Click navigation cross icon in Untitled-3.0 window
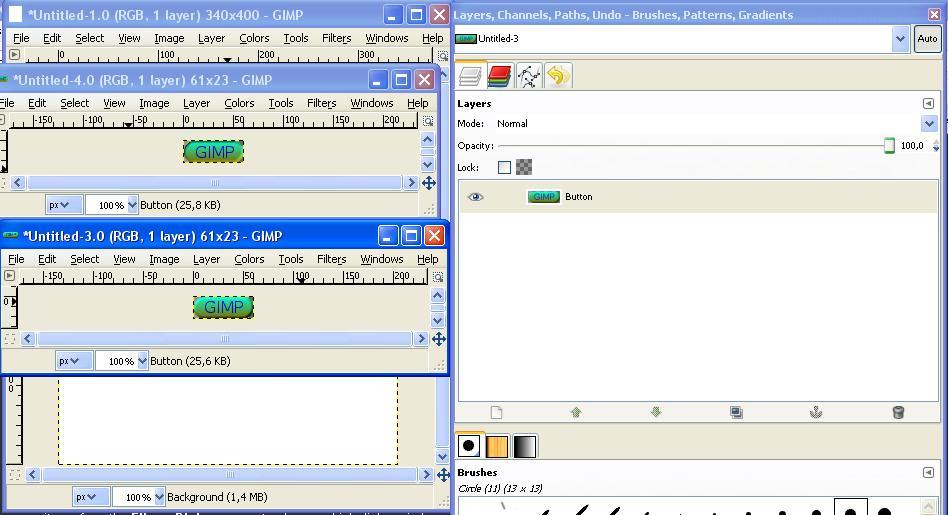The image size is (948, 515). pyautogui.click(x=439, y=339)
